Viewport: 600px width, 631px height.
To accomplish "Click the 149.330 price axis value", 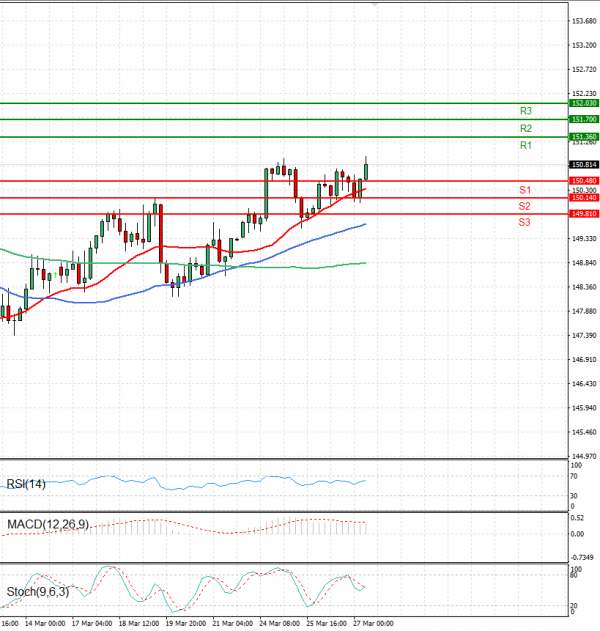I will click(584, 239).
